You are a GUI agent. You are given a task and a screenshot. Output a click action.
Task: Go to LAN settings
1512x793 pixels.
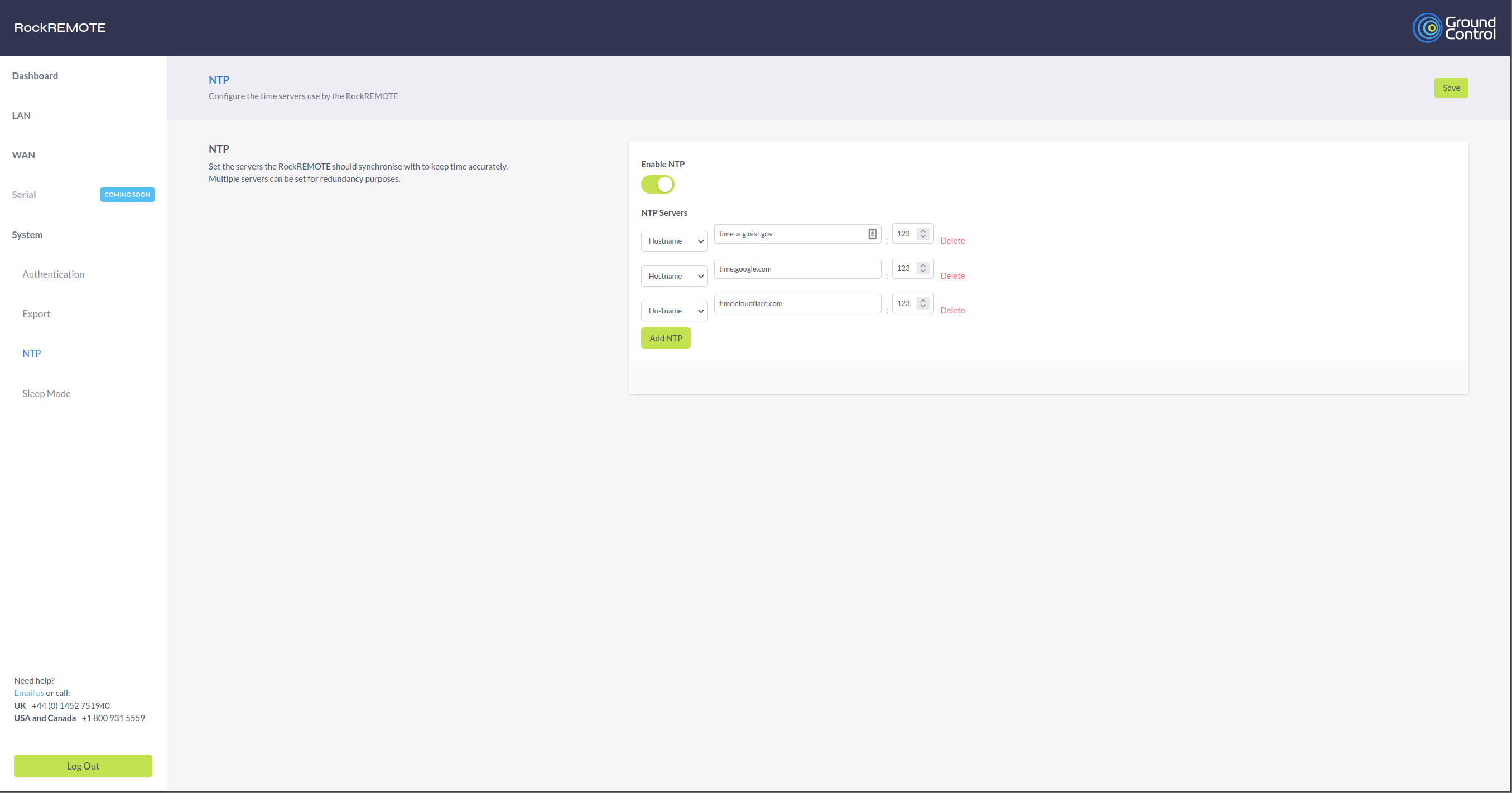[x=21, y=115]
